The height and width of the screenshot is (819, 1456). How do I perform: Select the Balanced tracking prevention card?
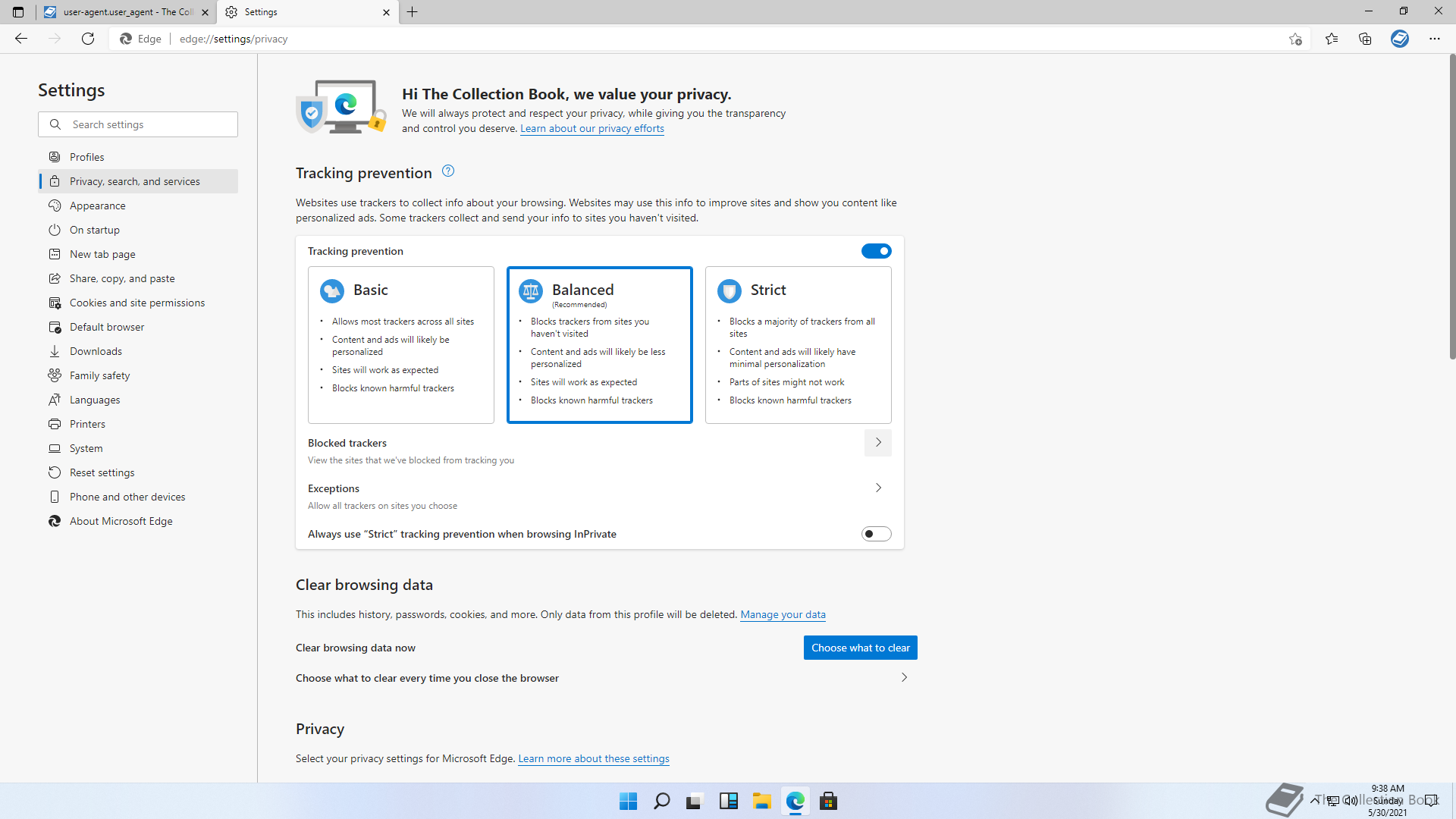pos(600,345)
